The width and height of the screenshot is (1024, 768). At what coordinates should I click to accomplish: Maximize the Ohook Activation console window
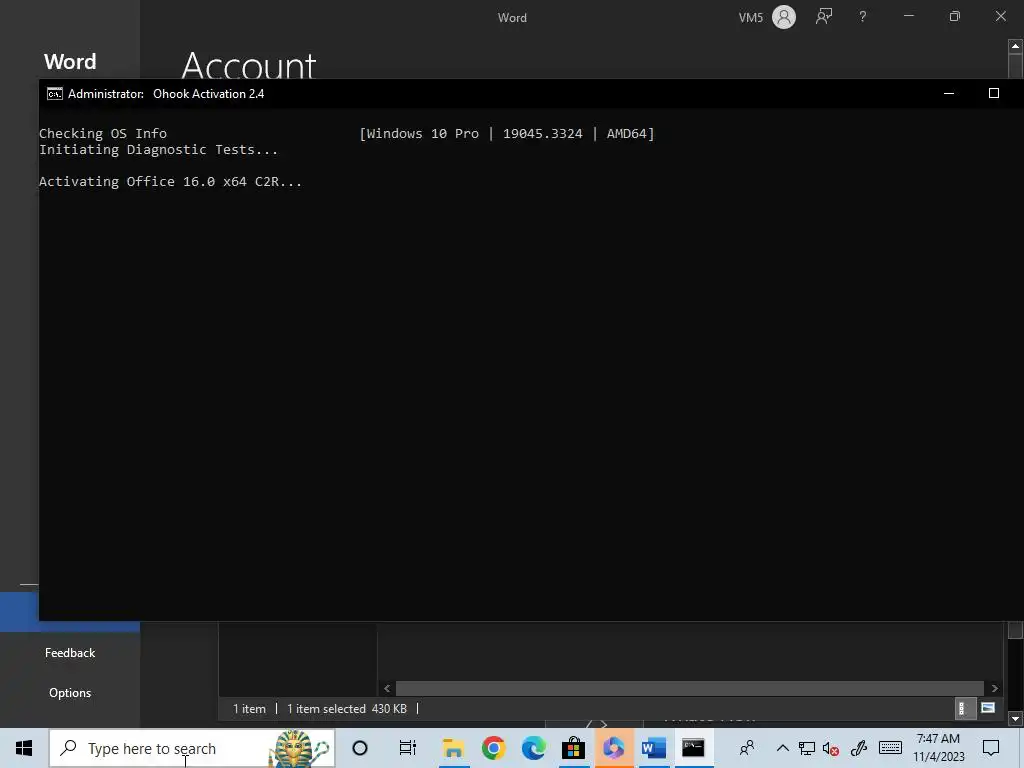(x=994, y=93)
